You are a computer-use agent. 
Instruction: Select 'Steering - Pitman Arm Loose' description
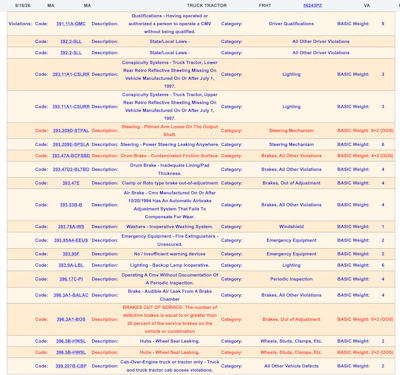click(x=170, y=131)
